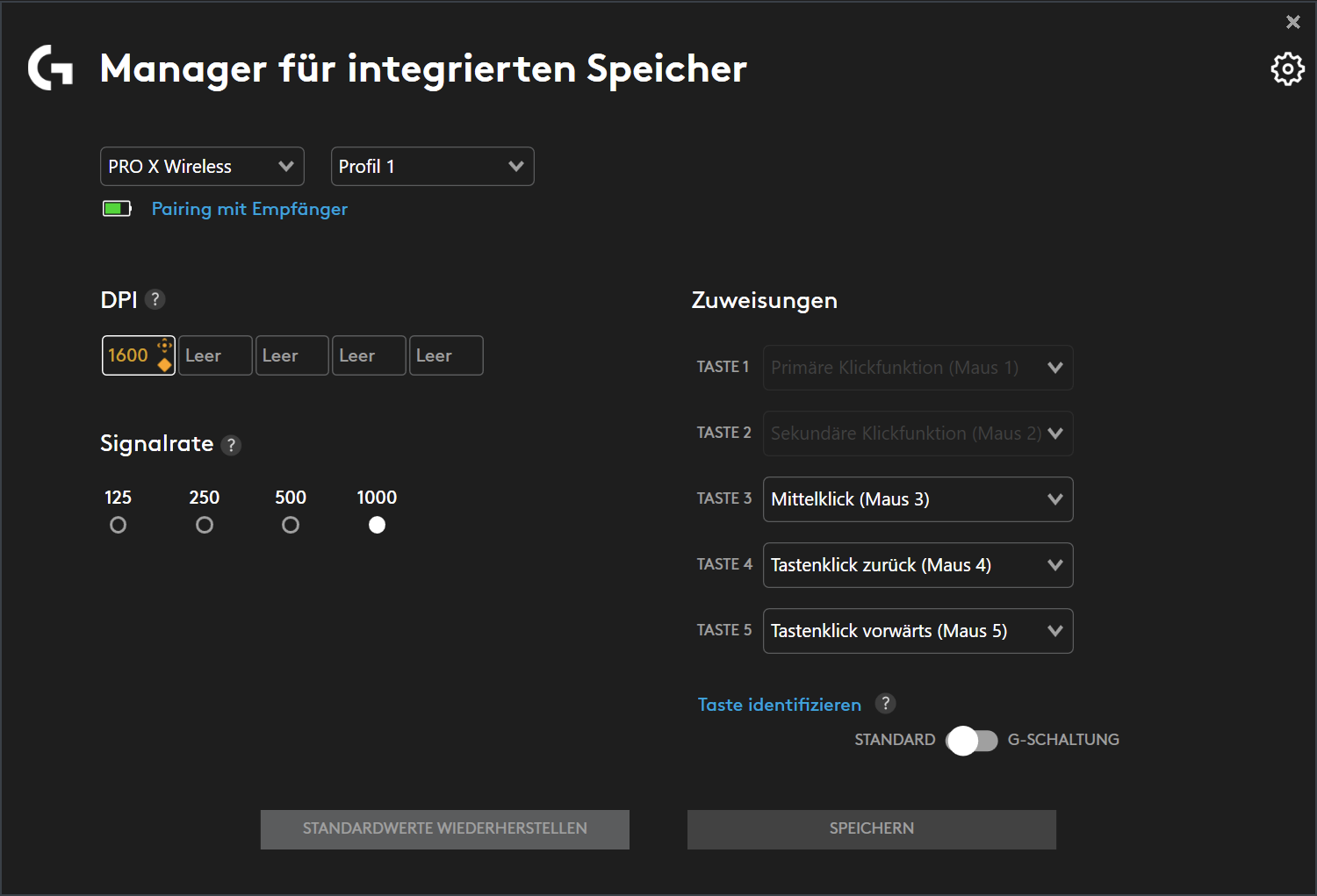Select the second empty Leer DPI slot
The width and height of the screenshot is (1317, 896).
pyautogui.click(x=291, y=355)
